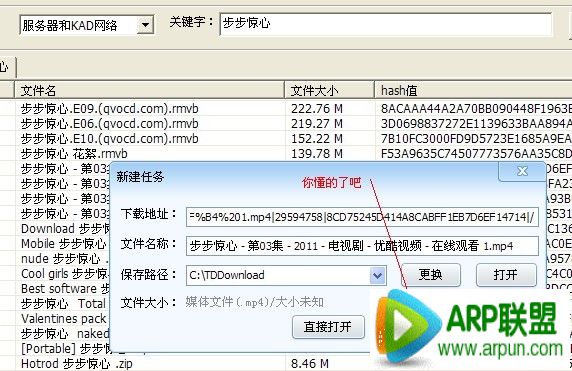The image size is (572, 371).
Task: Select 步步惊心.E10.(qvocd.com).rmvb file row
Action: tap(109, 139)
